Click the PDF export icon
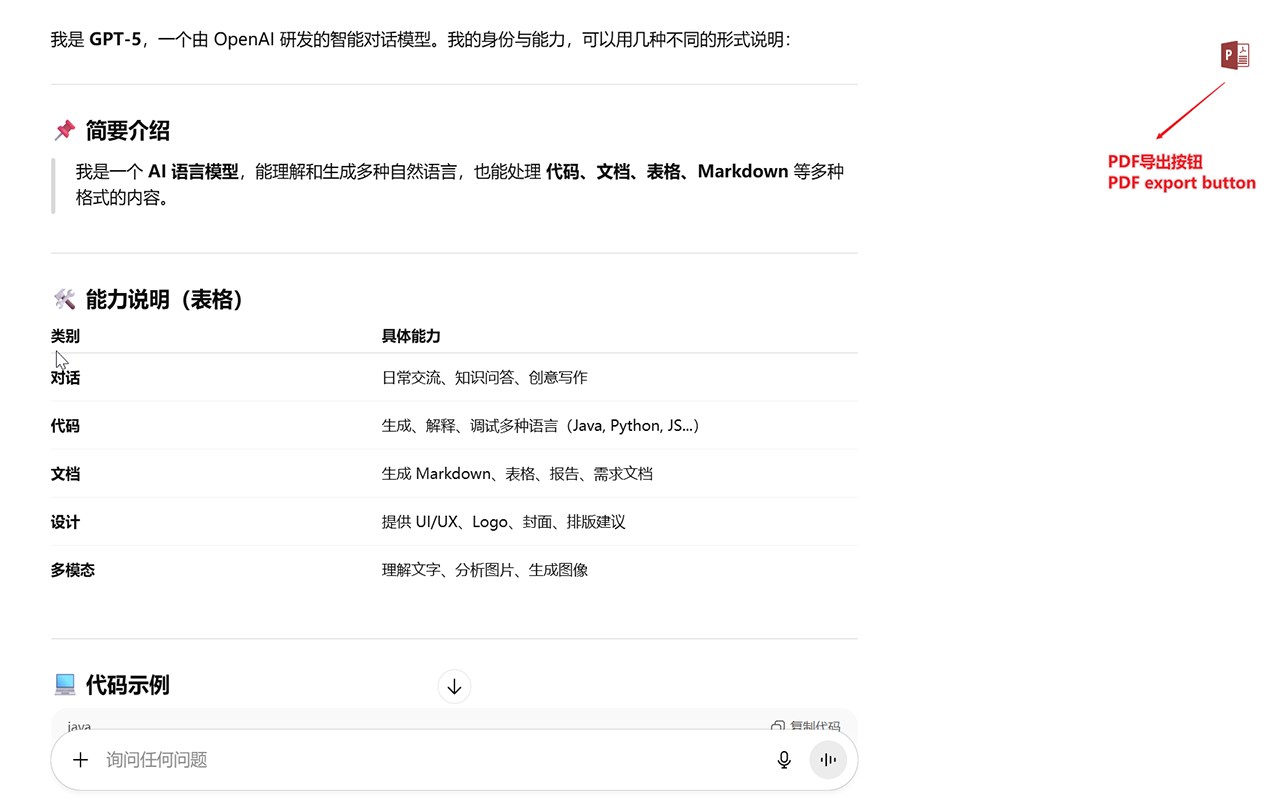 (1236, 55)
